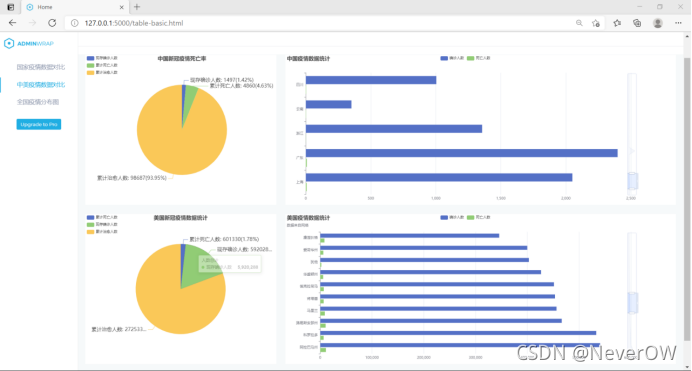Go back with browser back arrow
Screen dimensions: 692x371
point(12,23)
